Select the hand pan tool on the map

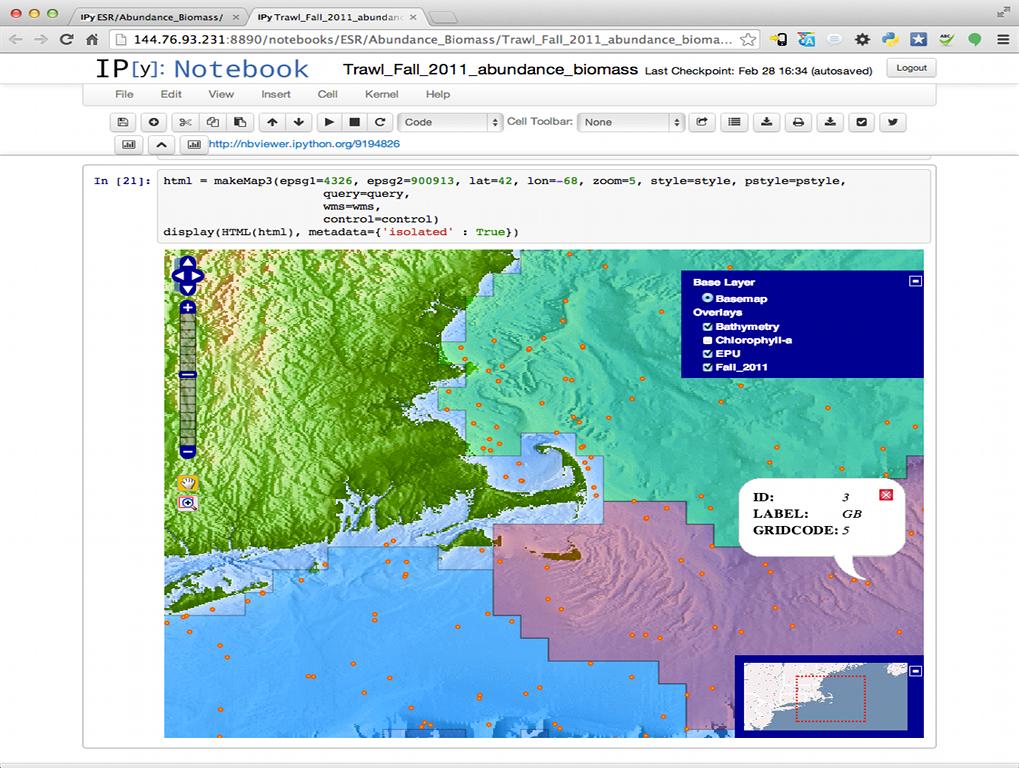pos(188,483)
